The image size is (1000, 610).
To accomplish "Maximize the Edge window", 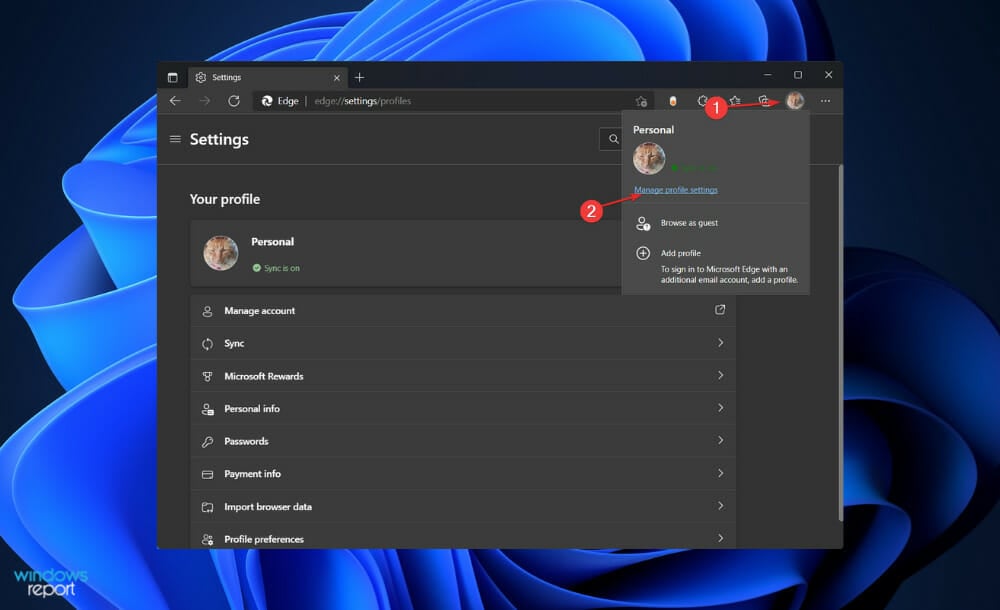I will point(798,75).
